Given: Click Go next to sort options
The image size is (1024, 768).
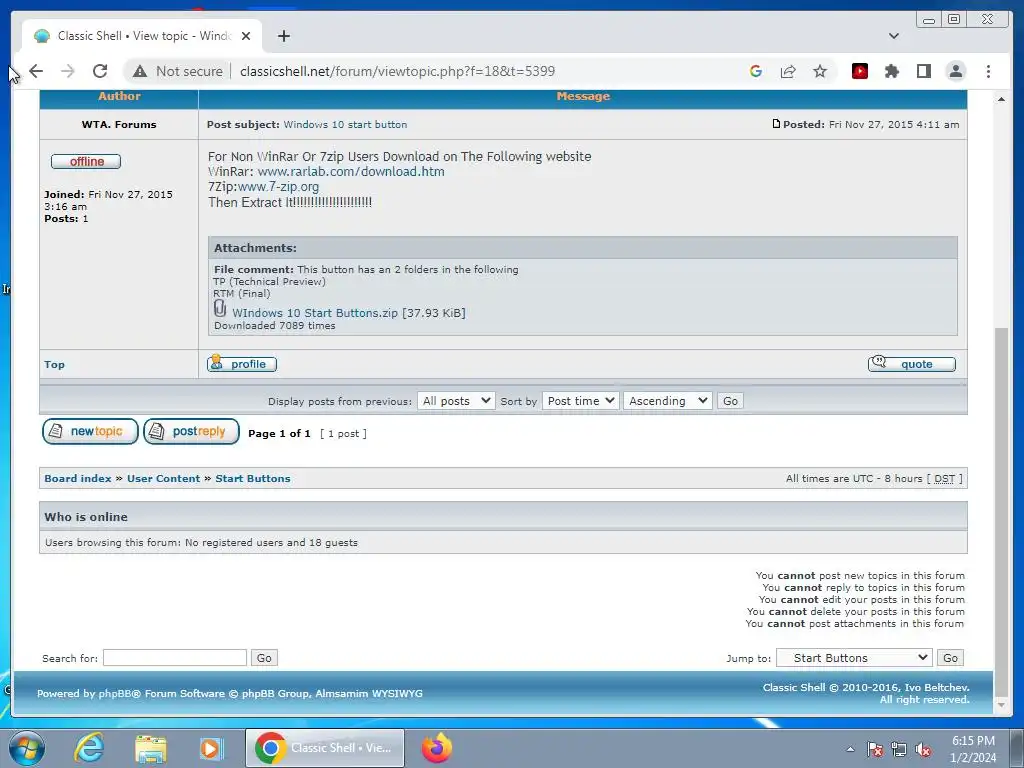Looking at the screenshot, I should pos(730,401).
